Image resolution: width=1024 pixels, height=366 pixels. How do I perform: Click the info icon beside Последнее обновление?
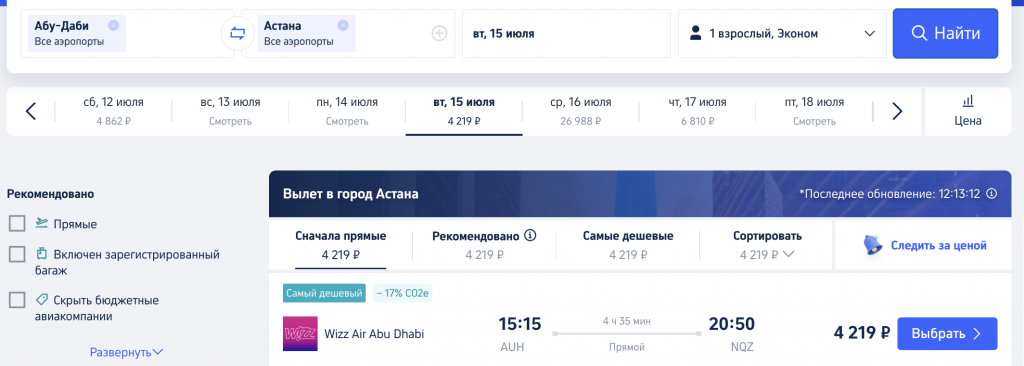[x=991, y=193]
